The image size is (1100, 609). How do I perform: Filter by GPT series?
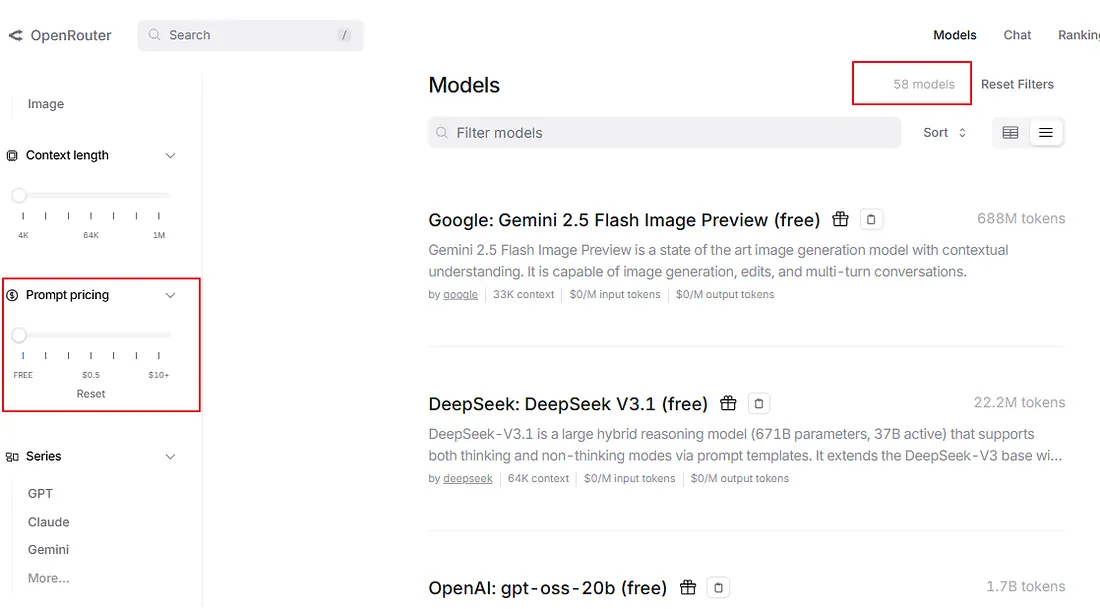click(40, 493)
